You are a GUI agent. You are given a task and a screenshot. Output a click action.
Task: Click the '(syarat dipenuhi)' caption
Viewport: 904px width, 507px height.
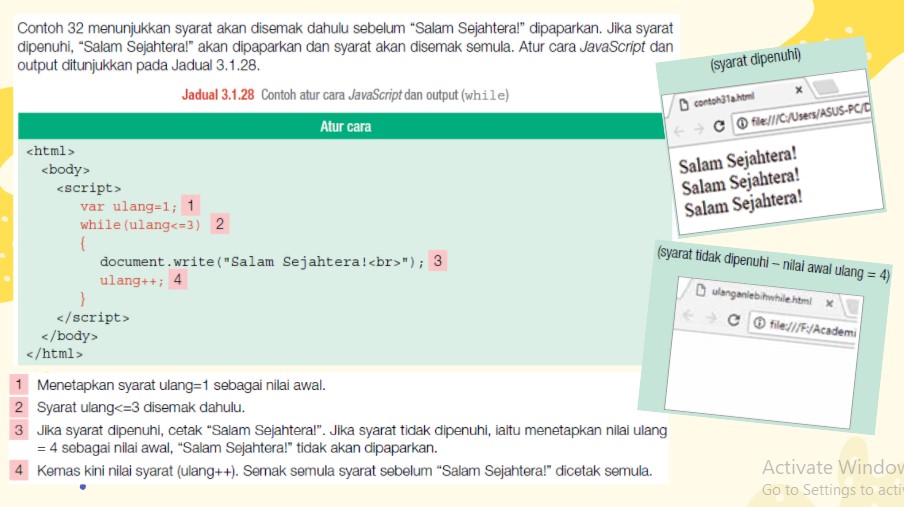(755, 60)
